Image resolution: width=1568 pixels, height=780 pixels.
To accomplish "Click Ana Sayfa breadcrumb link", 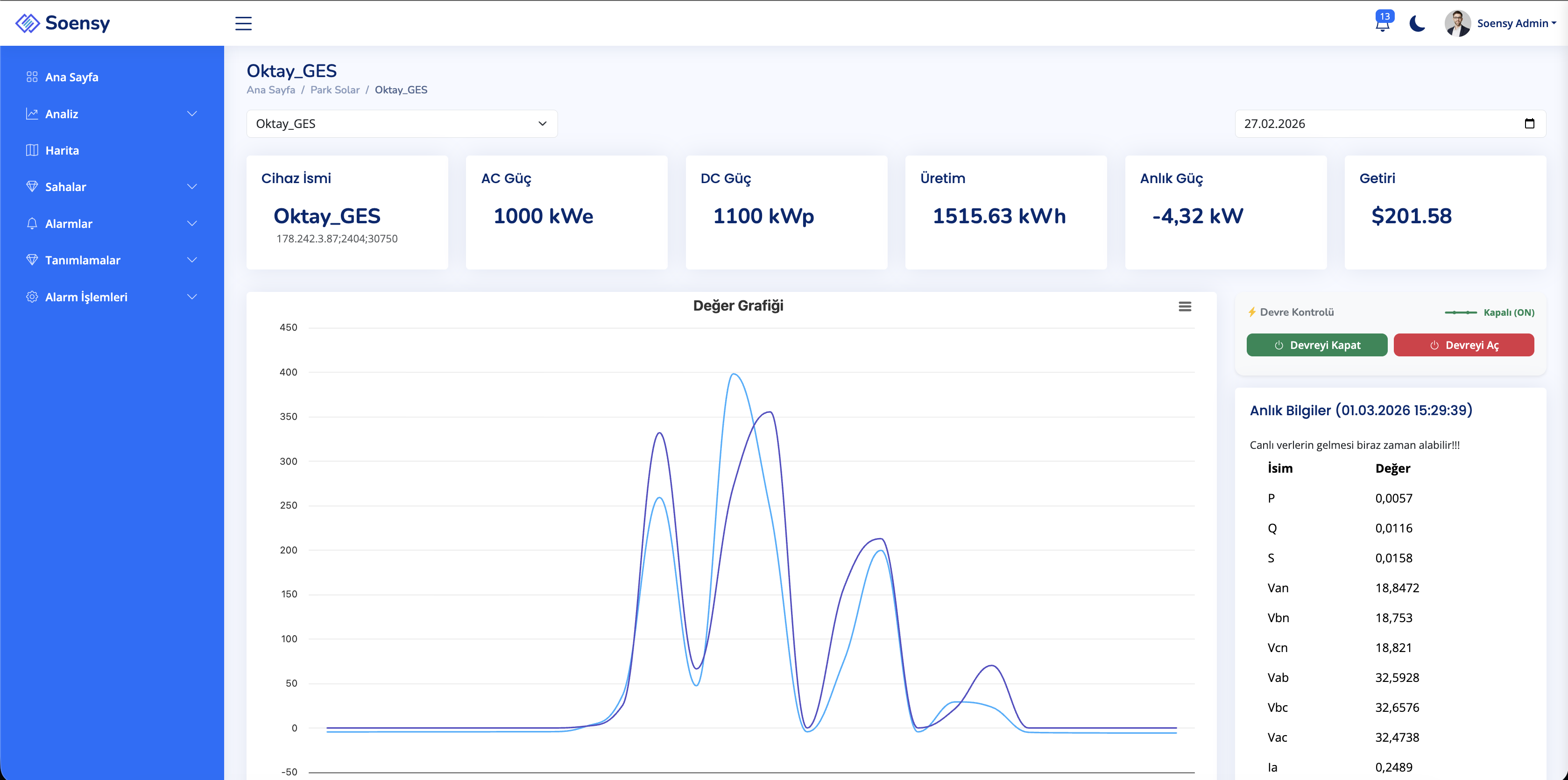I will pos(271,90).
